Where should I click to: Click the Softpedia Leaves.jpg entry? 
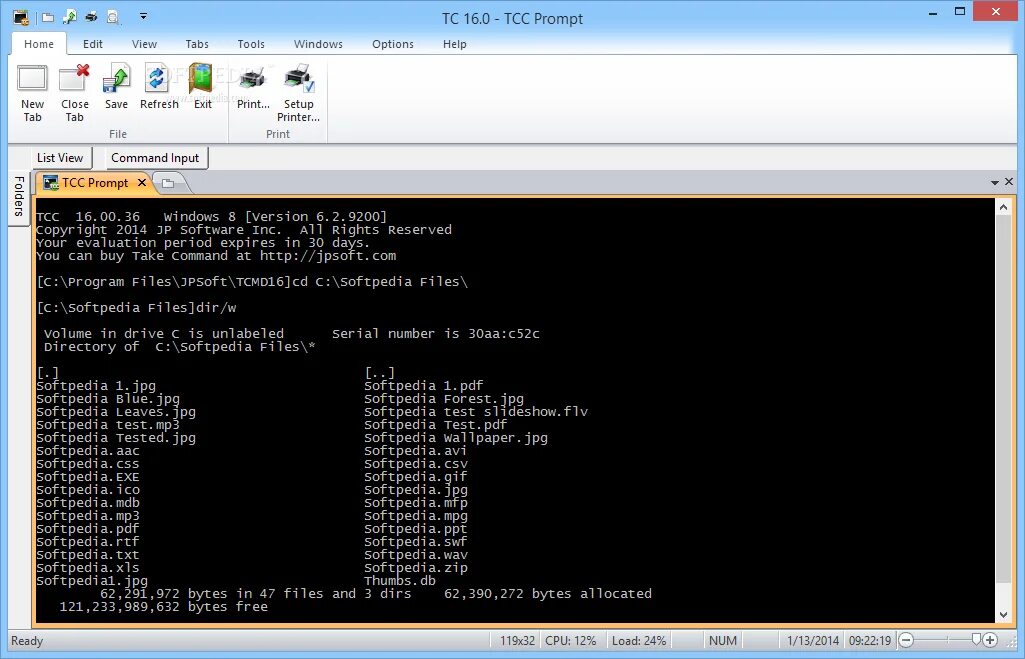click(x=116, y=412)
